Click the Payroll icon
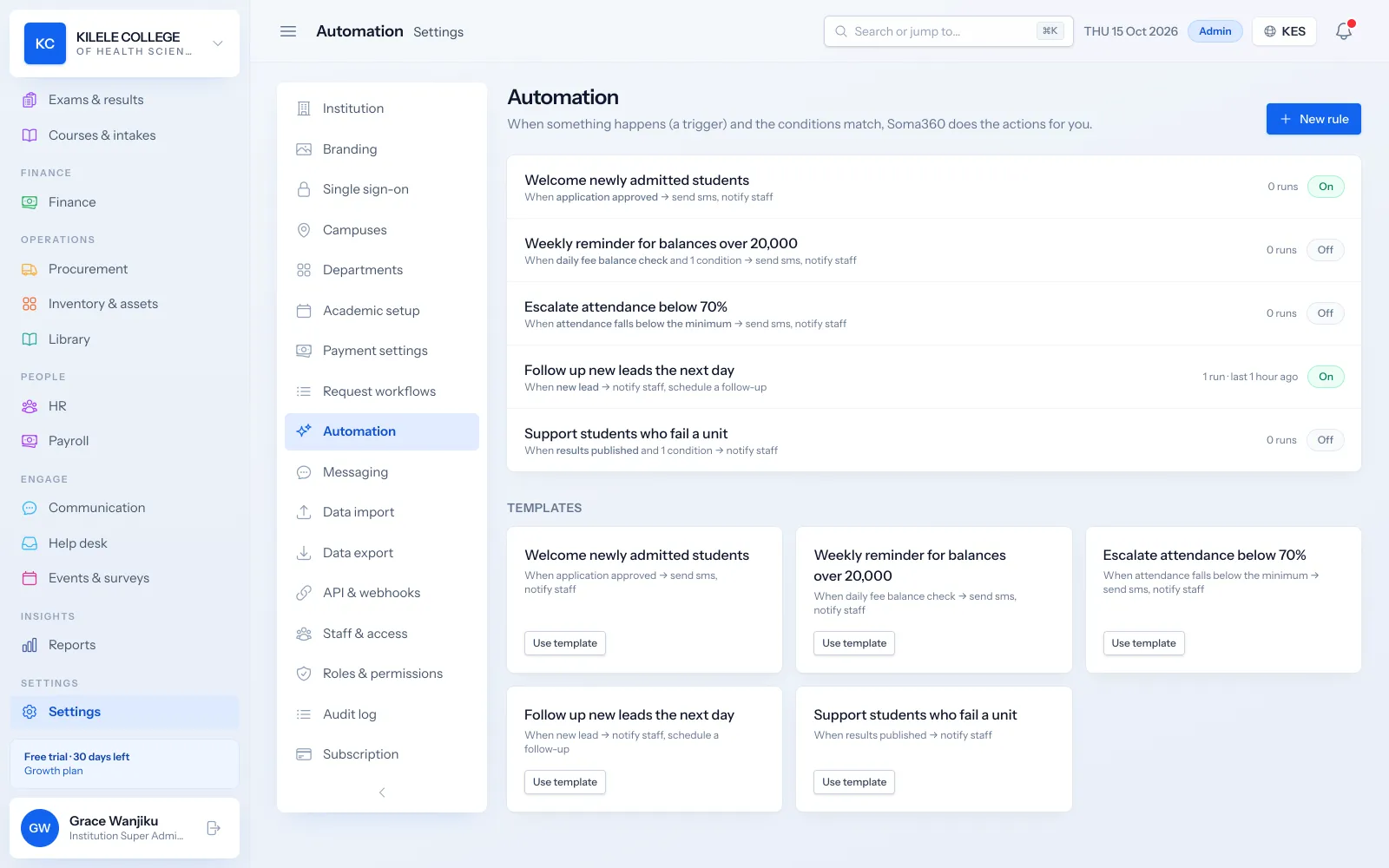 (x=30, y=441)
